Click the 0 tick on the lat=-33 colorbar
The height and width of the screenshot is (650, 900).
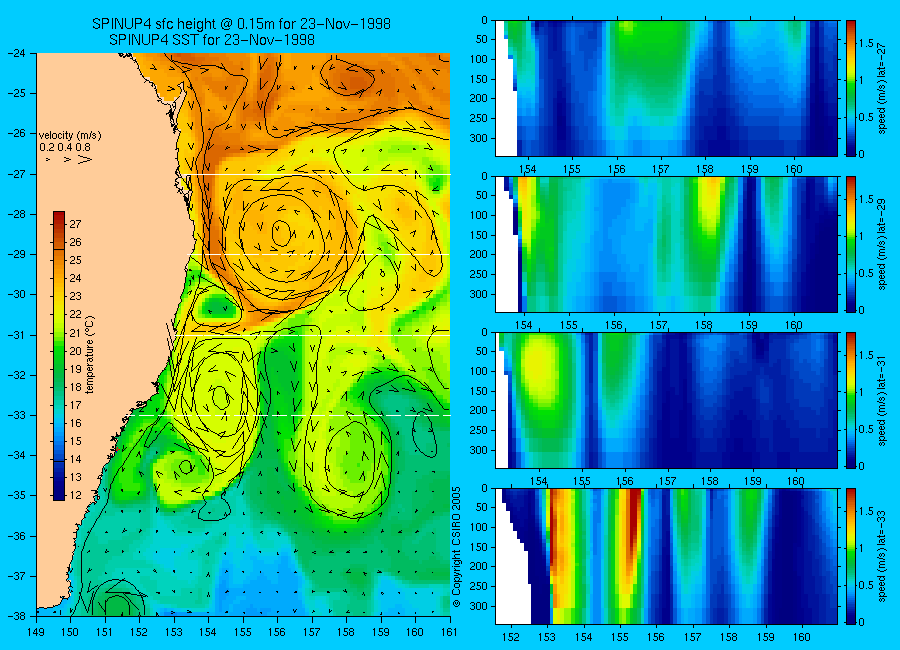[x=862, y=622]
